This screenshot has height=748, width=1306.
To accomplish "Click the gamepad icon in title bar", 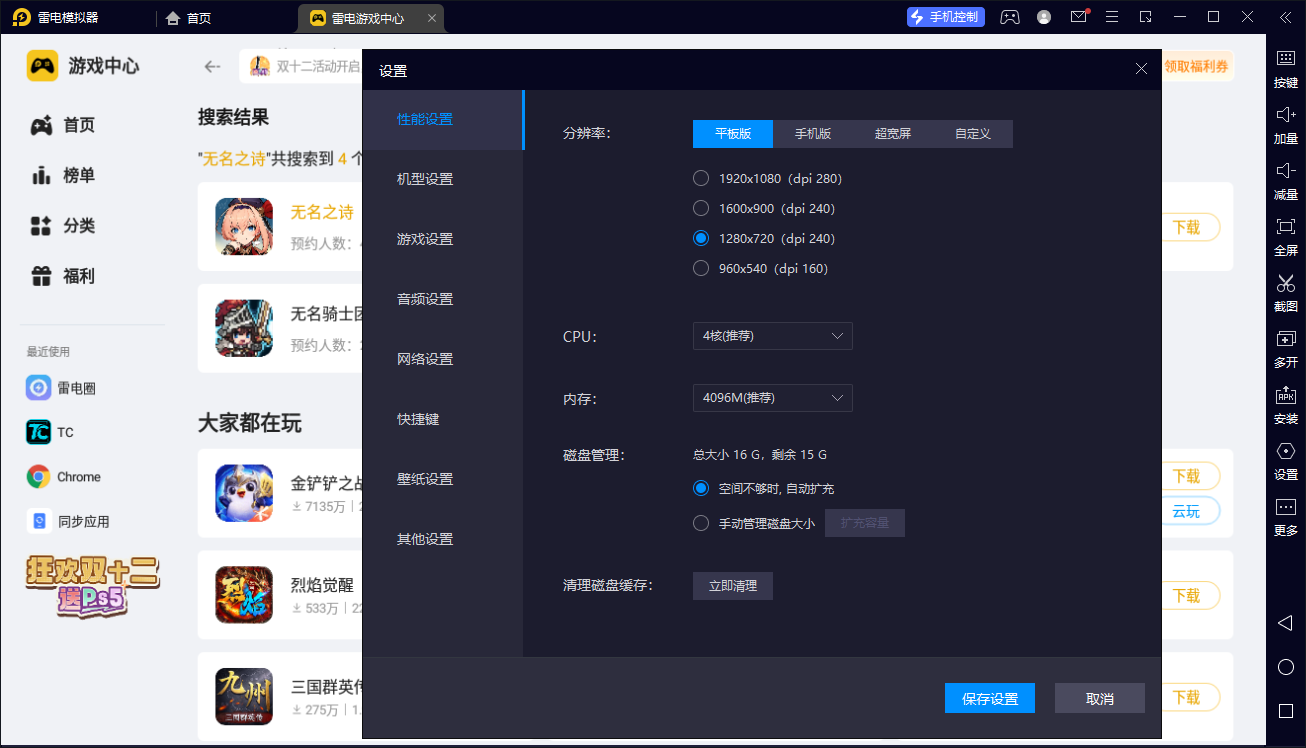I will click(1010, 17).
